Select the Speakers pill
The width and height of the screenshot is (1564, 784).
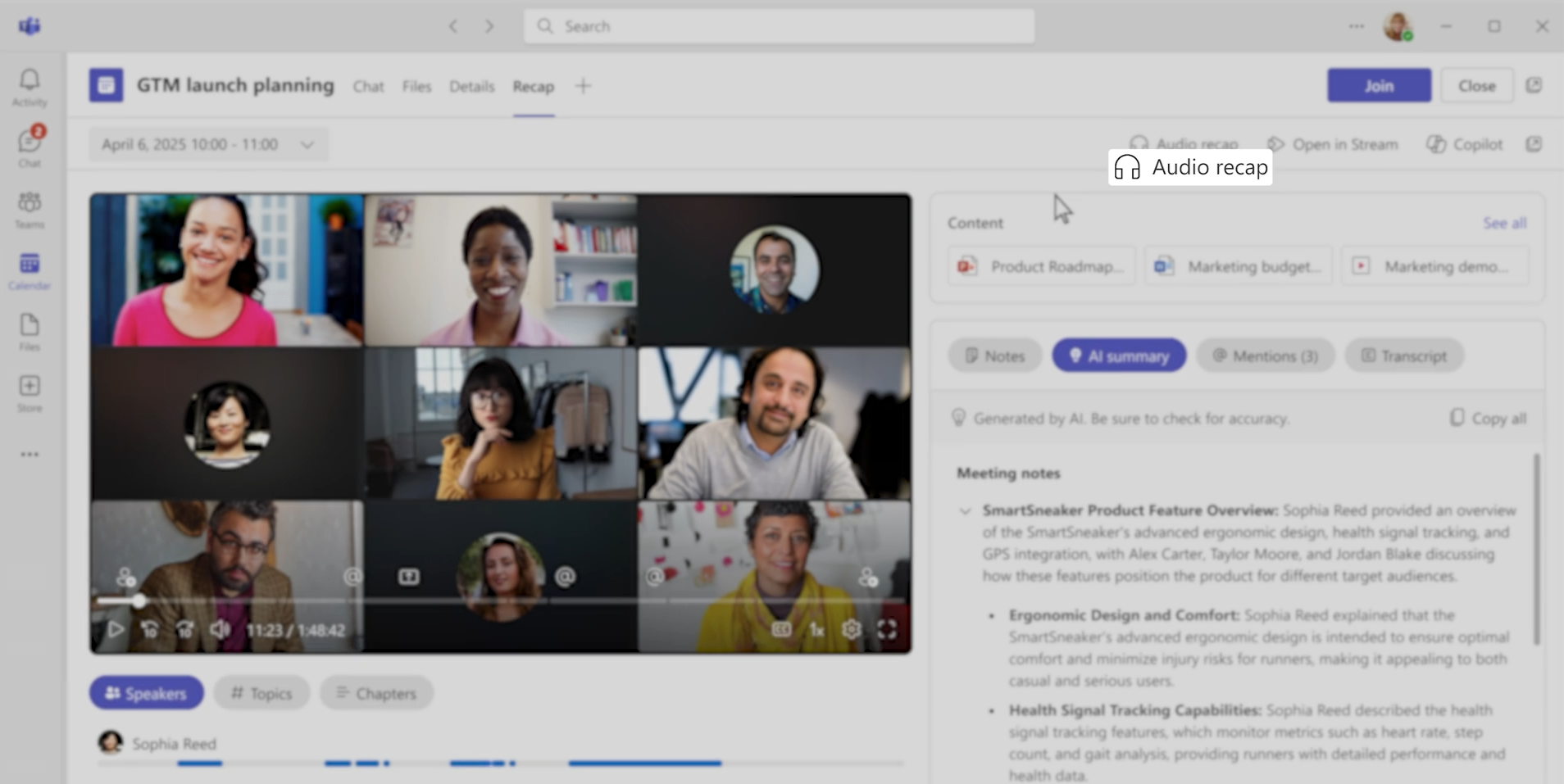147,693
